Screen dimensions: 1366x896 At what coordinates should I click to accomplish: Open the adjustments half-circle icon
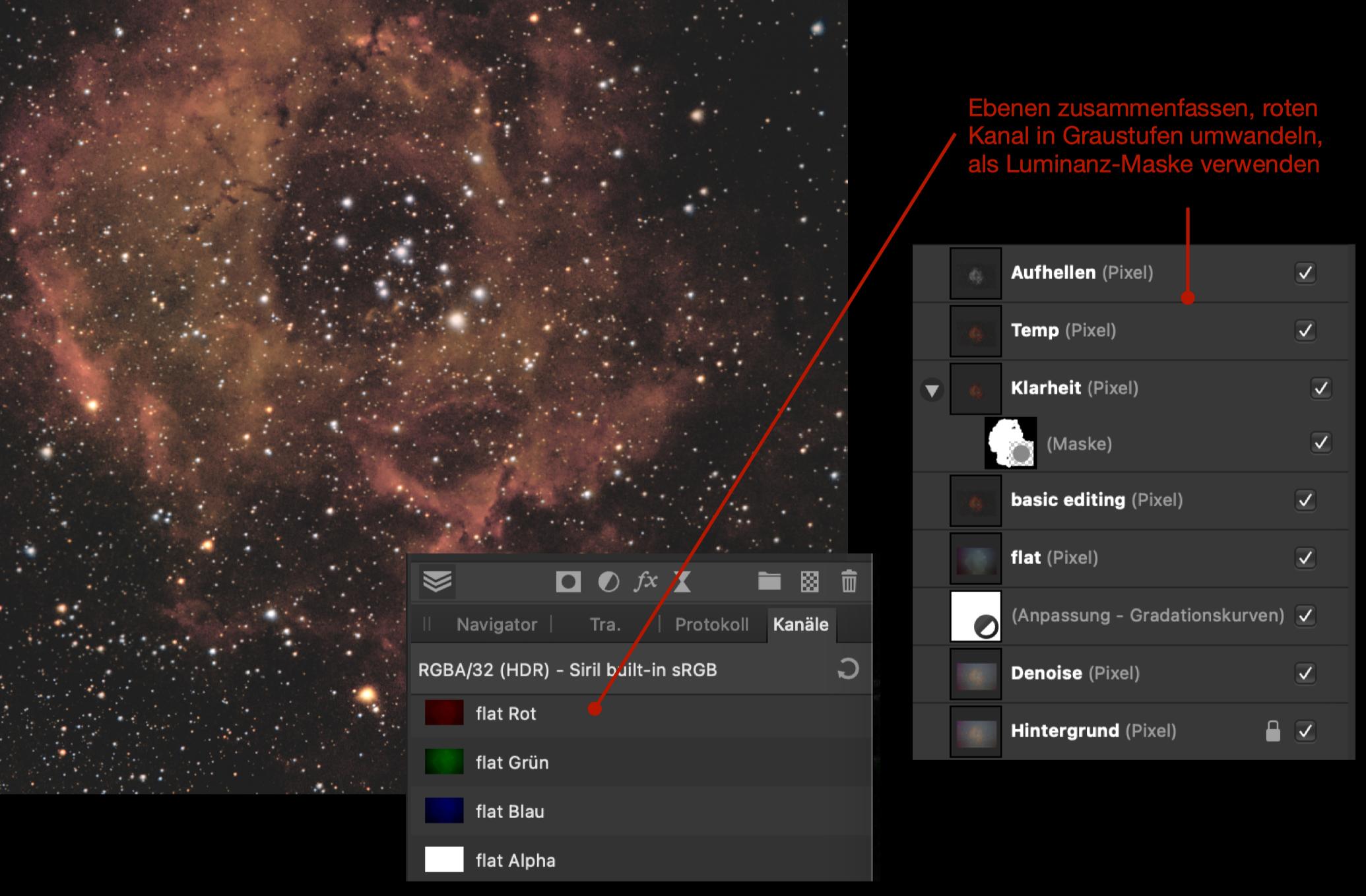point(608,582)
